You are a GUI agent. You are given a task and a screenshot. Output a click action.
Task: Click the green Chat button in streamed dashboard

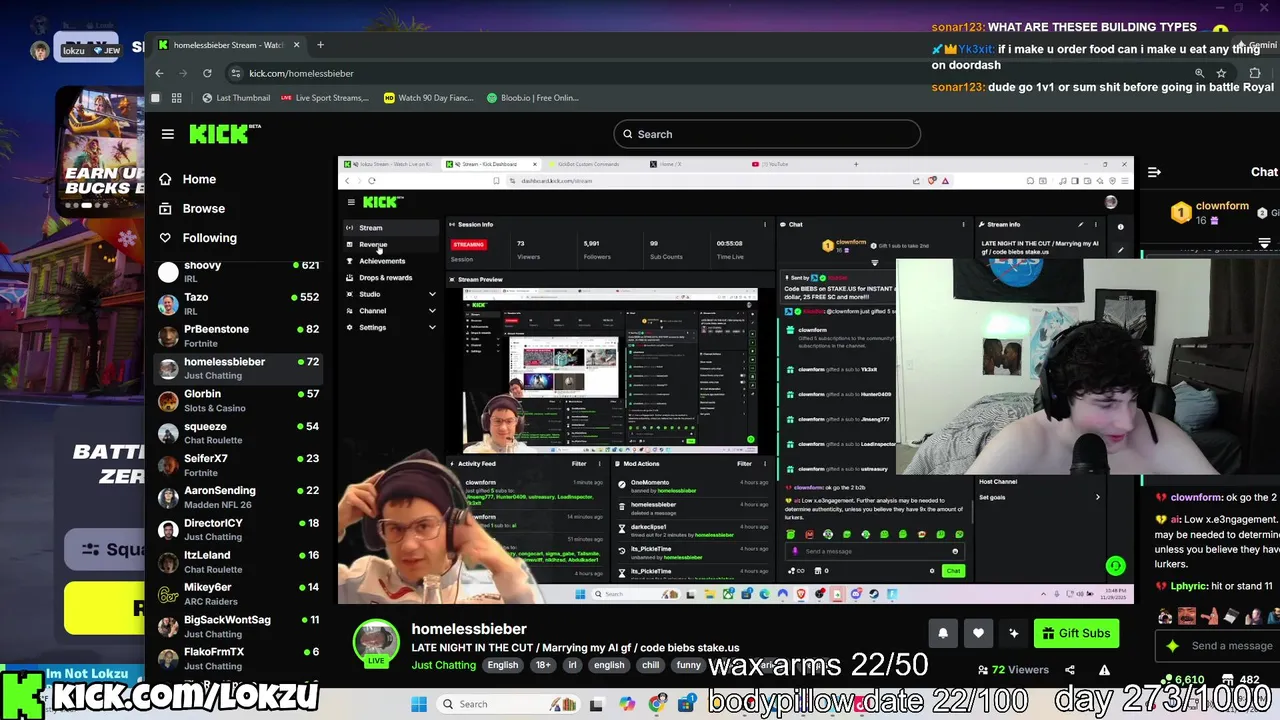click(x=953, y=571)
